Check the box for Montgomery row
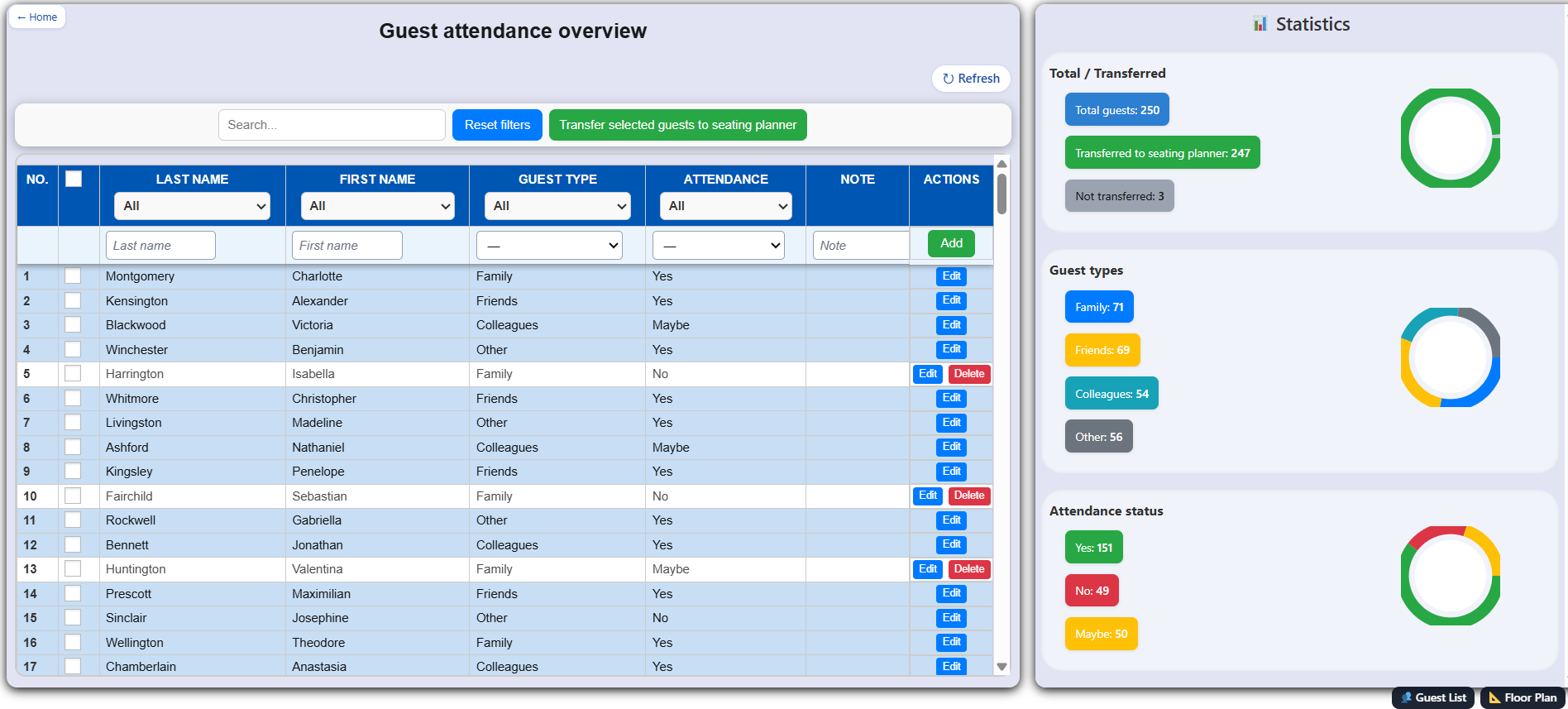1568x709 pixels. 73,276
